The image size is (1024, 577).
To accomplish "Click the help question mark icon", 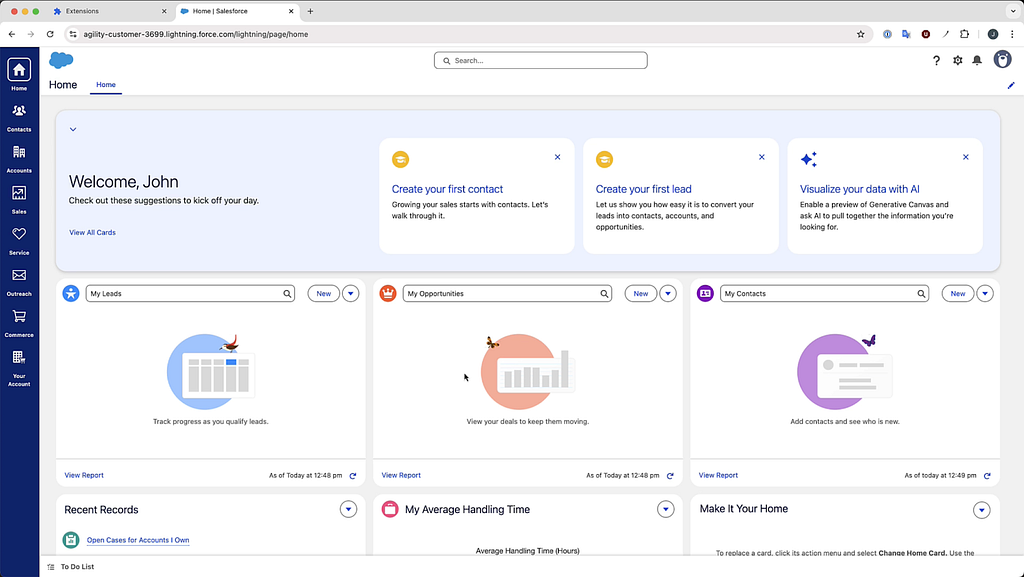I will pyautogui.click(x=936, y=60).
